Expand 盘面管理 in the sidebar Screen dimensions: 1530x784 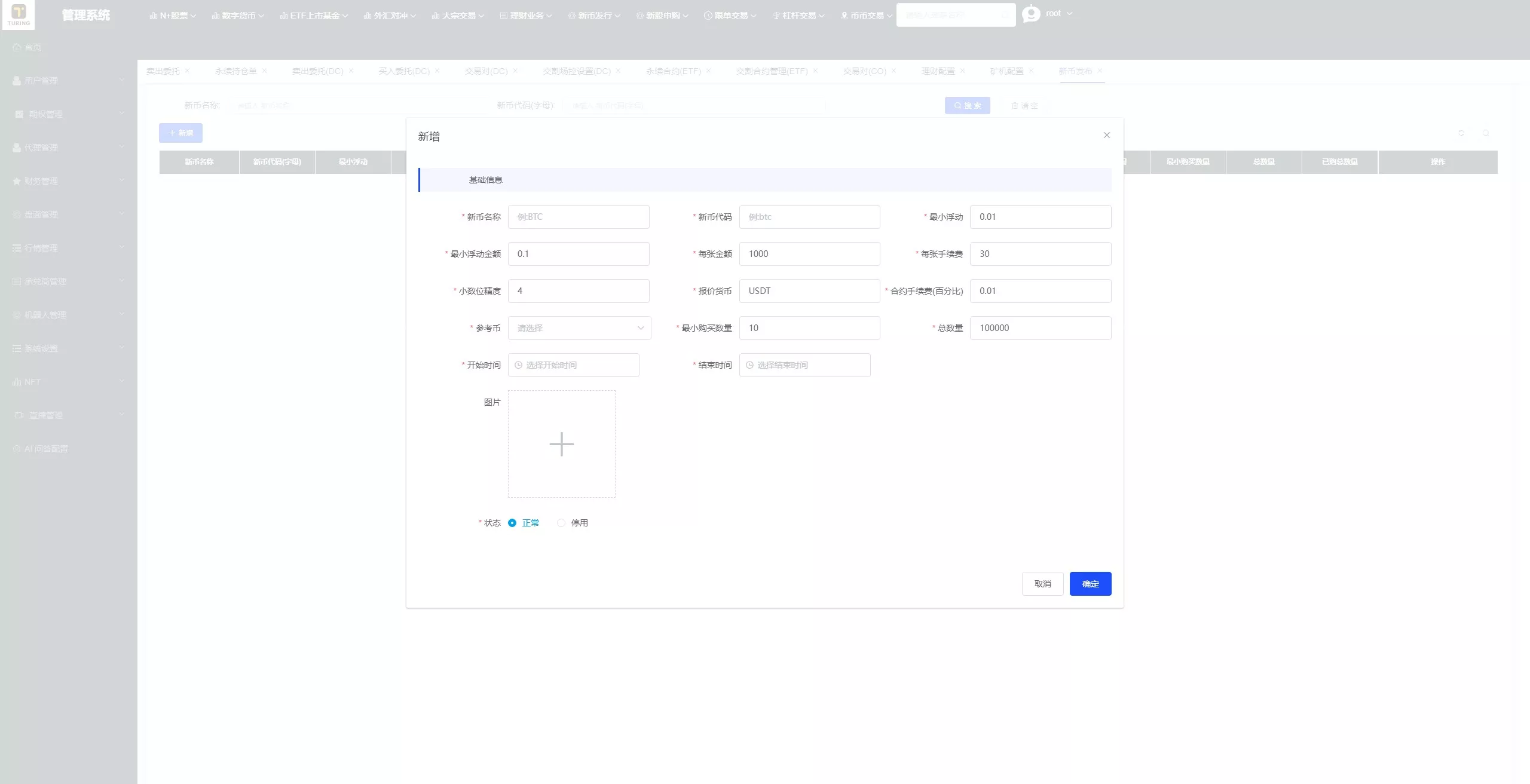coord(69,215)
